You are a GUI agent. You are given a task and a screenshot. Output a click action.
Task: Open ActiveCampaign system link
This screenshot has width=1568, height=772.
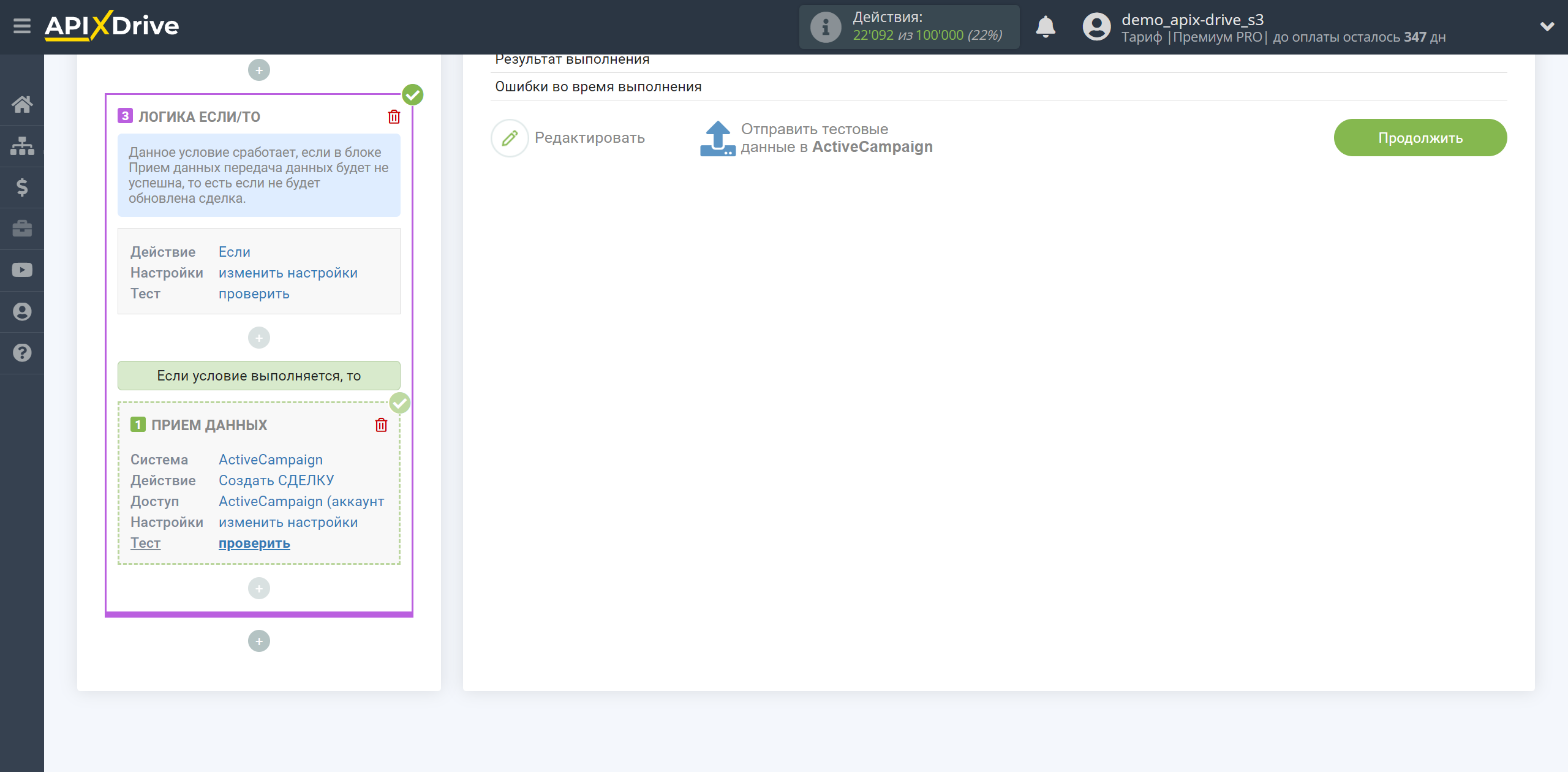pos(271,460)
